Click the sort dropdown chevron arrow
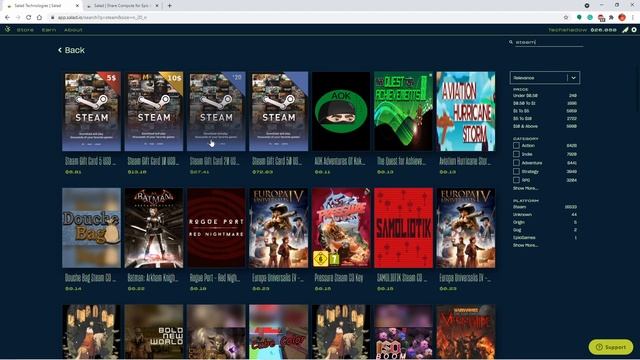This screenshot has height=360, width=640. (x=573, y=78)
